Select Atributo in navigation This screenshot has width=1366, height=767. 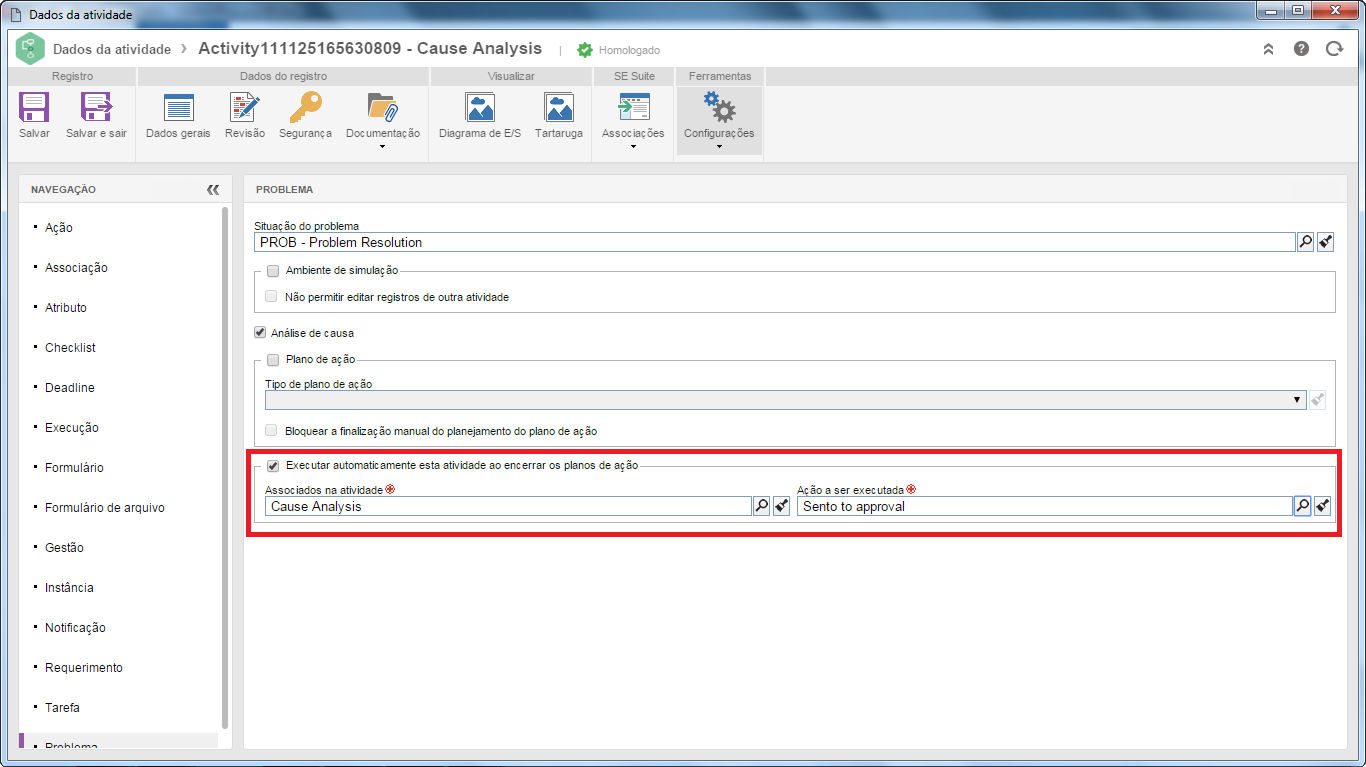coord(66,307)
